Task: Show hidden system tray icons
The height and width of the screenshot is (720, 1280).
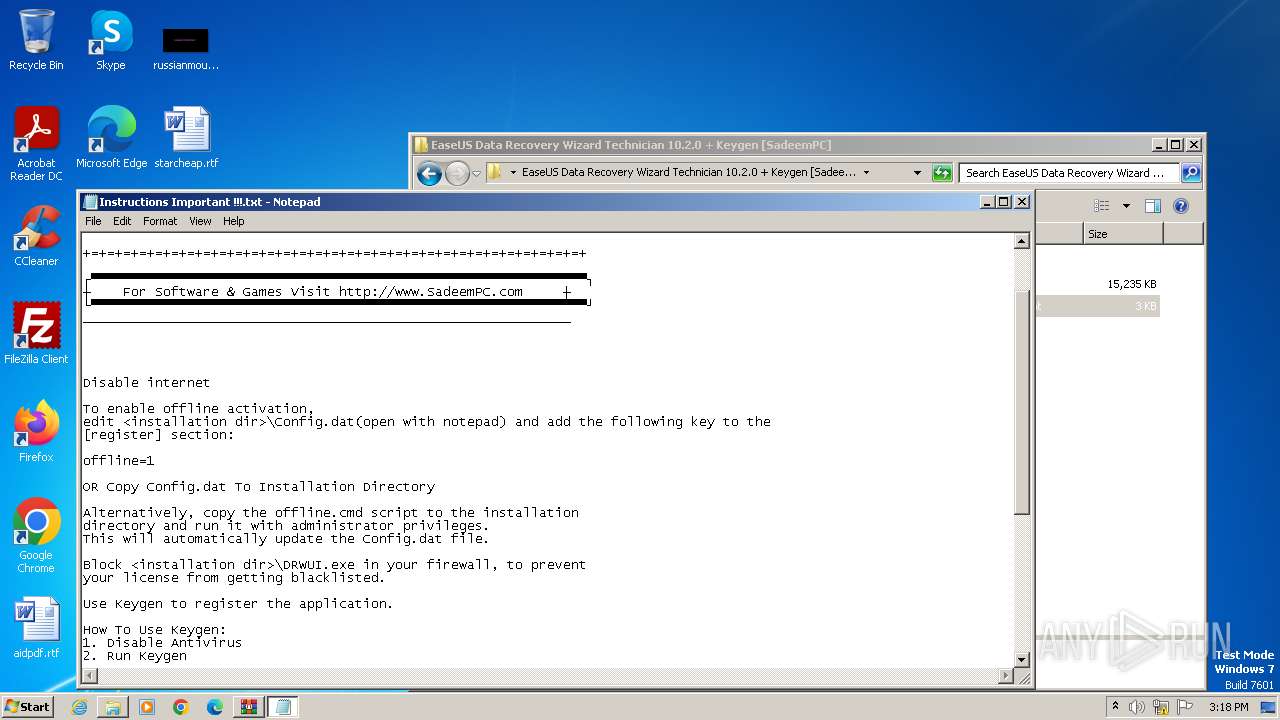Action: tap(1115, 707)
